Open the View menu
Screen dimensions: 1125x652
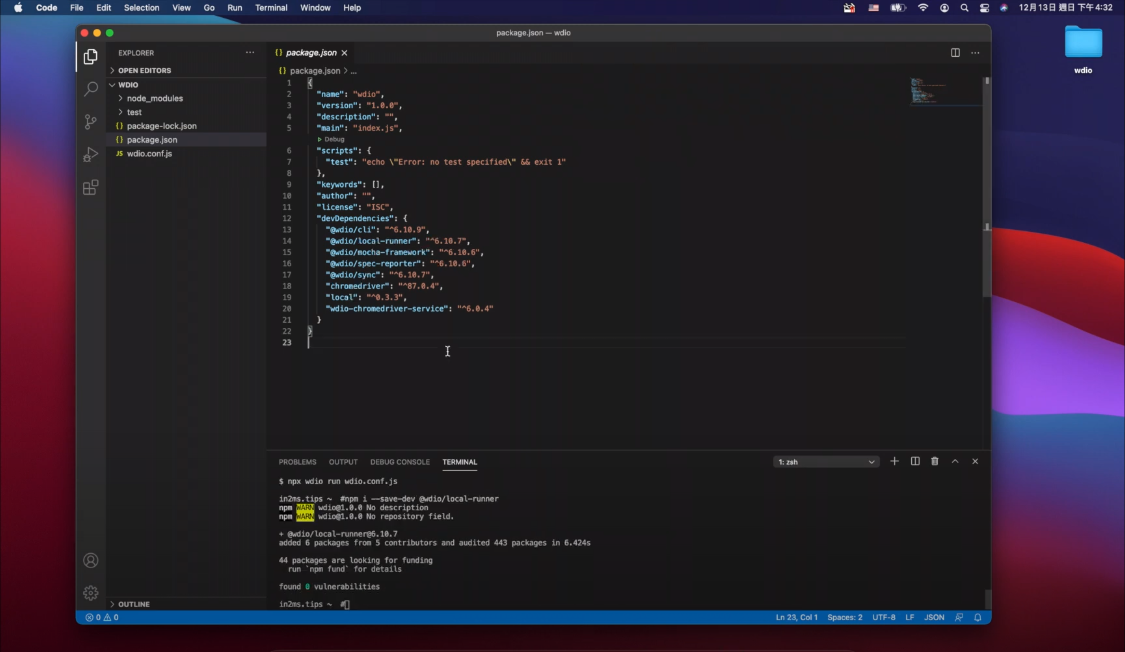(182, 8)
